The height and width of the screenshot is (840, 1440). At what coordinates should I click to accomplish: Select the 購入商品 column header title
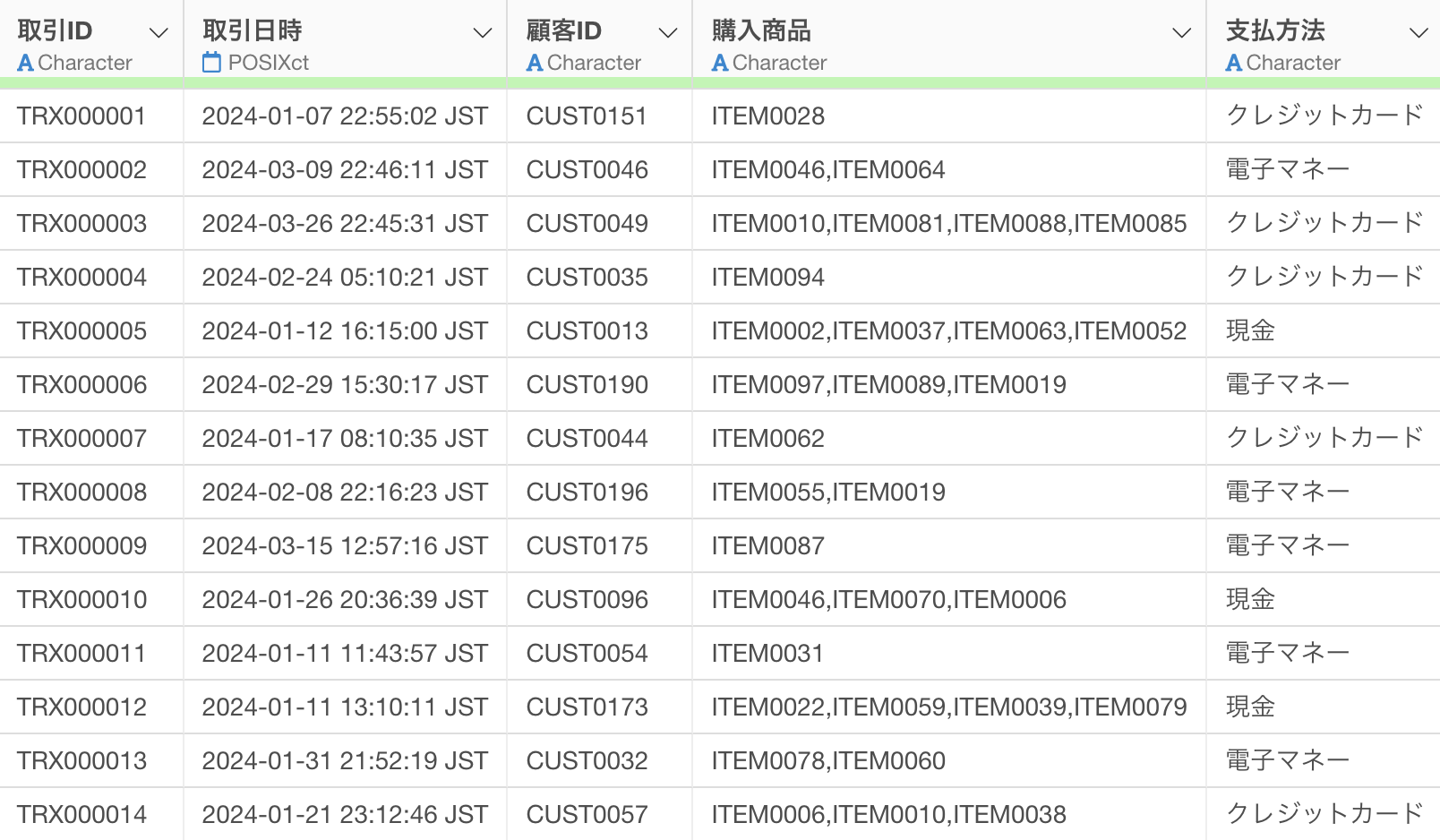(761, 30)
